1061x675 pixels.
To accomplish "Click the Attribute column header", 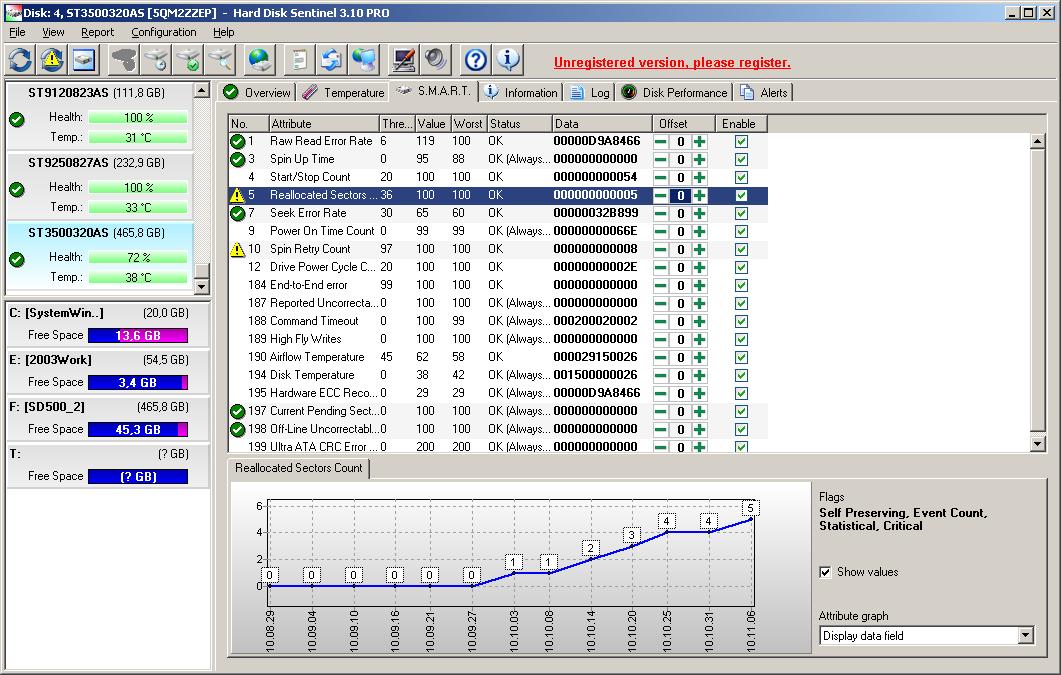I will point(323,124).
